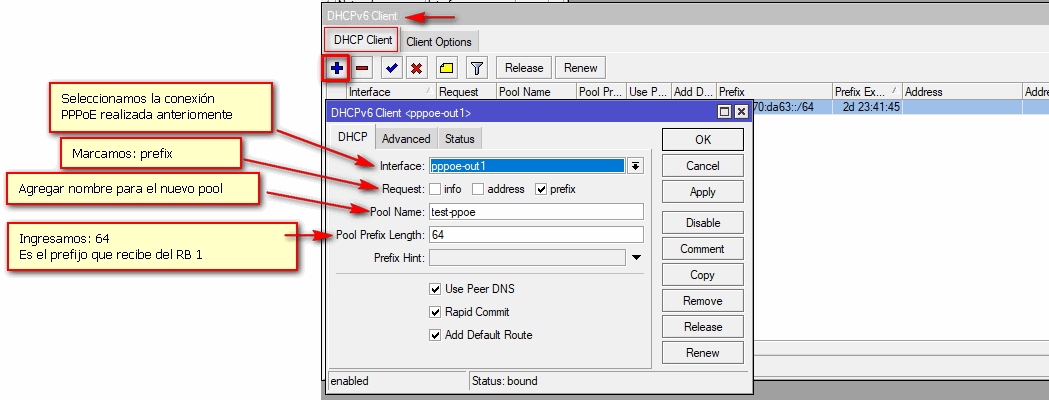Toggle the Use Peer DNS checkbox

[x=435, y=289]
